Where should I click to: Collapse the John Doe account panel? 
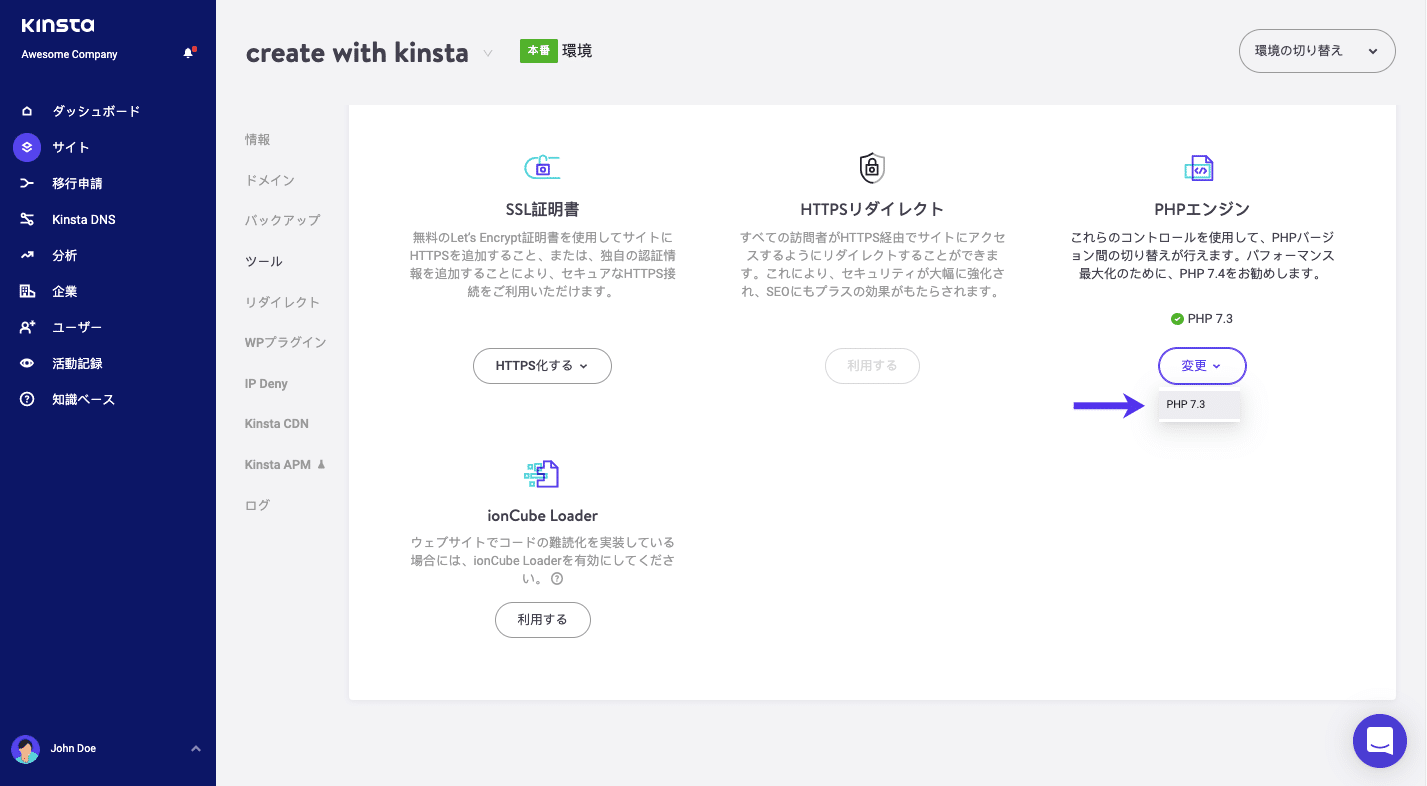click(x=196, y=748)
